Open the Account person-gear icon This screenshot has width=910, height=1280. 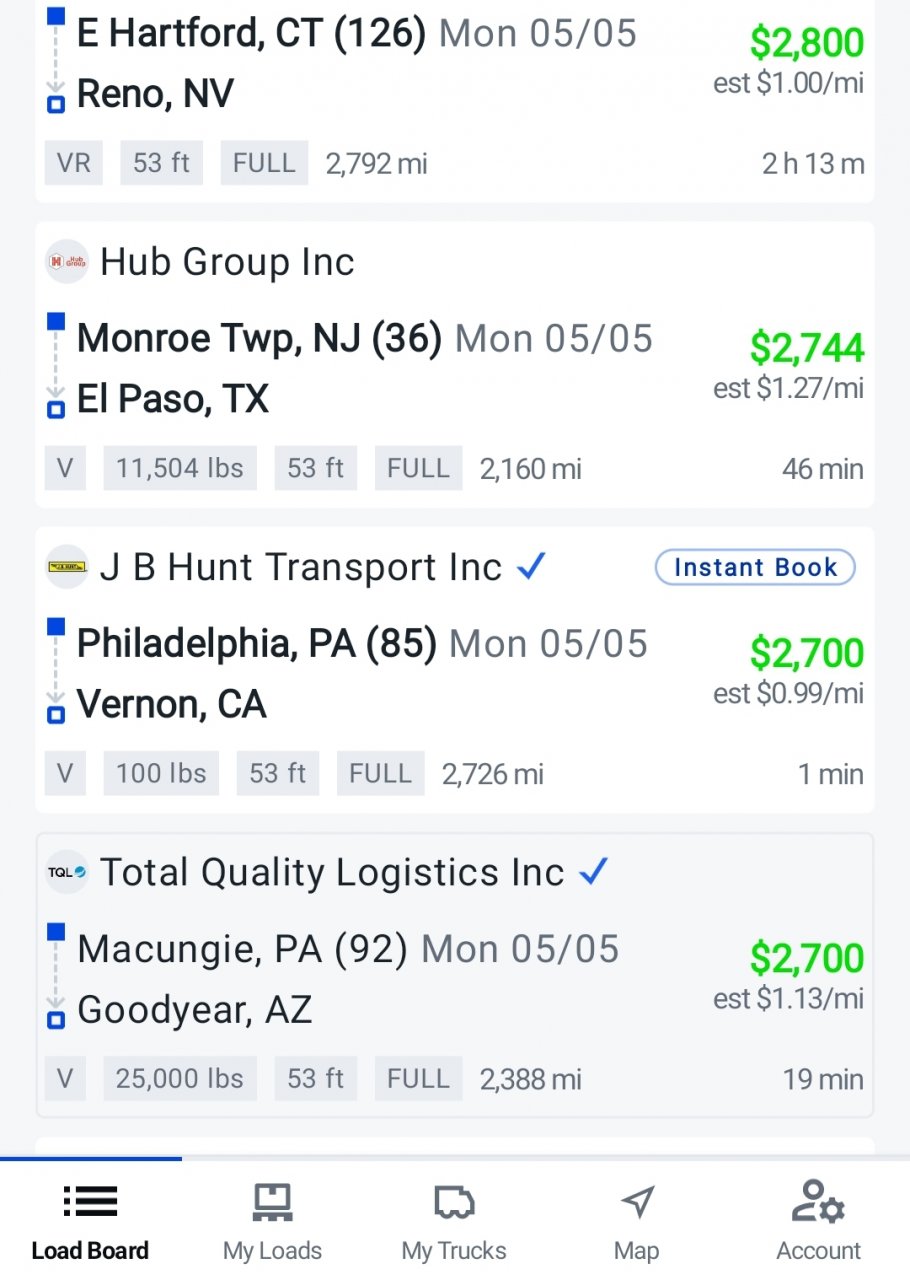818,1201
